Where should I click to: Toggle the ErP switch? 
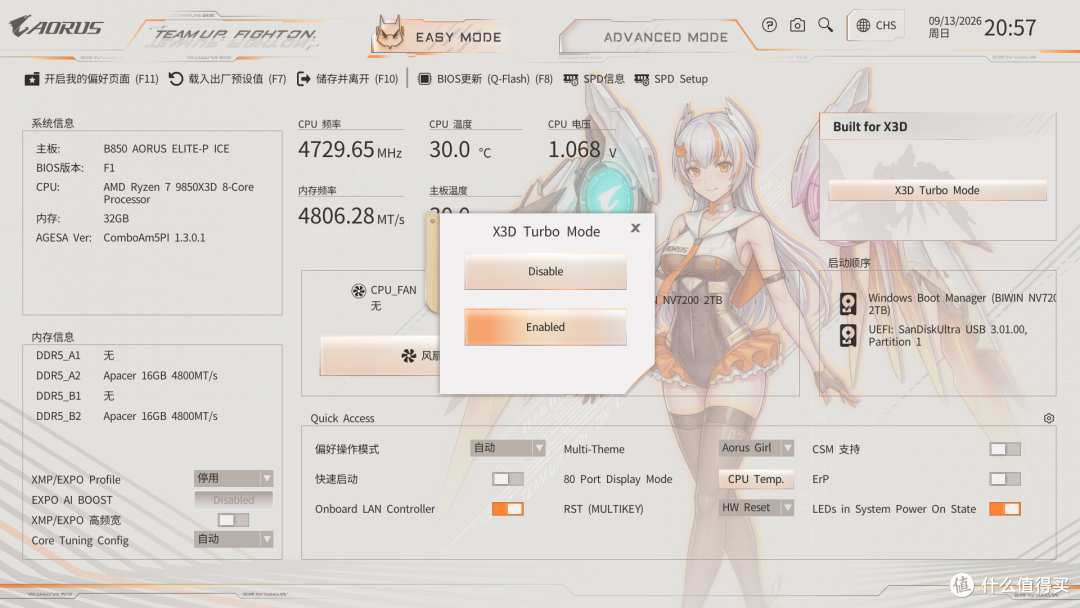(1005, 479)
